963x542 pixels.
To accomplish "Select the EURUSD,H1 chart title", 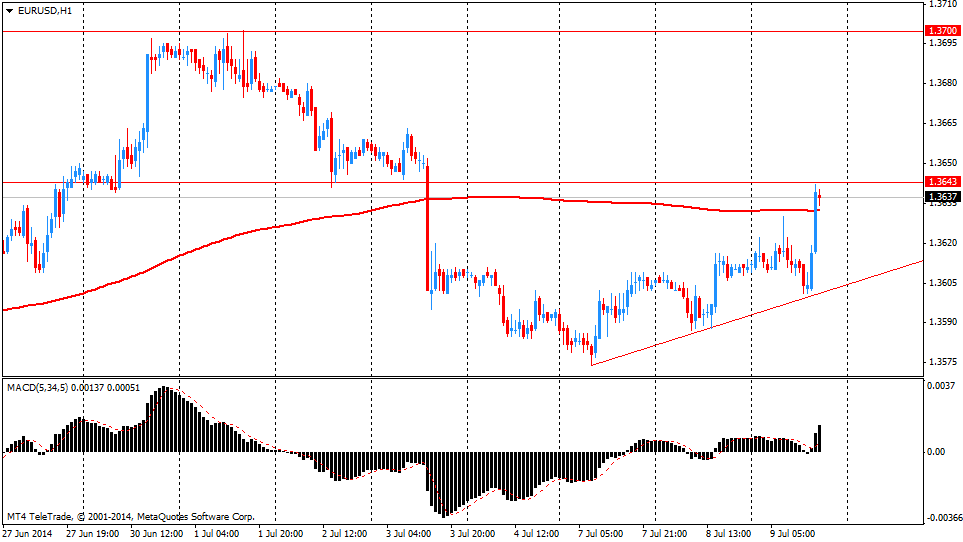I will point(45,10).
